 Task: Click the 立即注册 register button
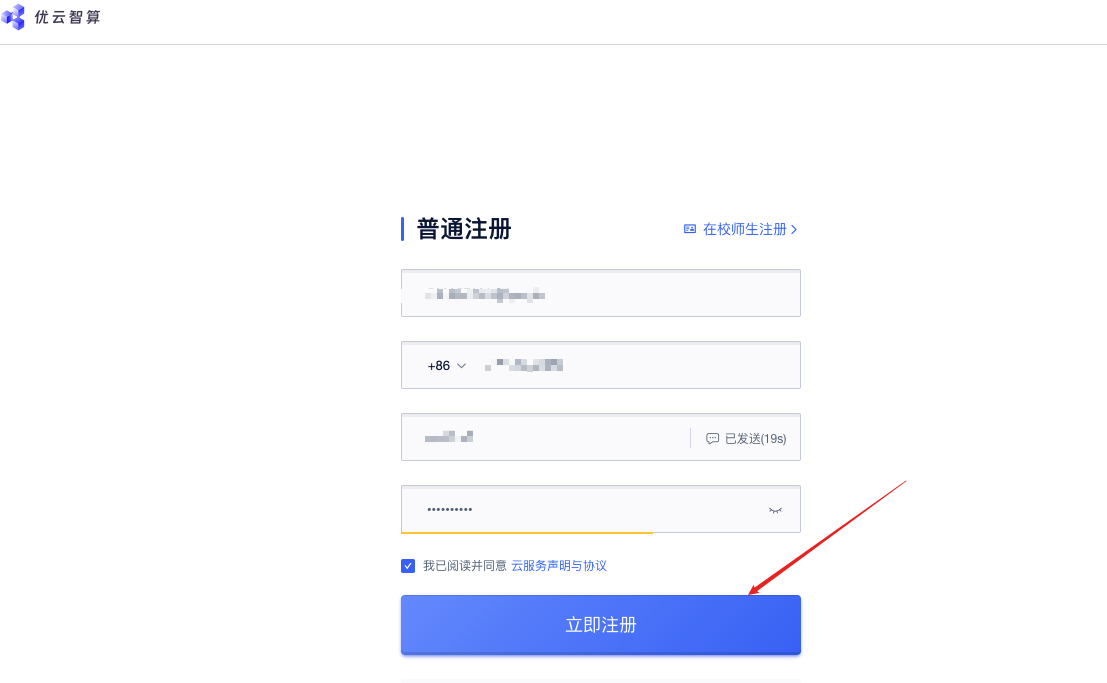601,625
